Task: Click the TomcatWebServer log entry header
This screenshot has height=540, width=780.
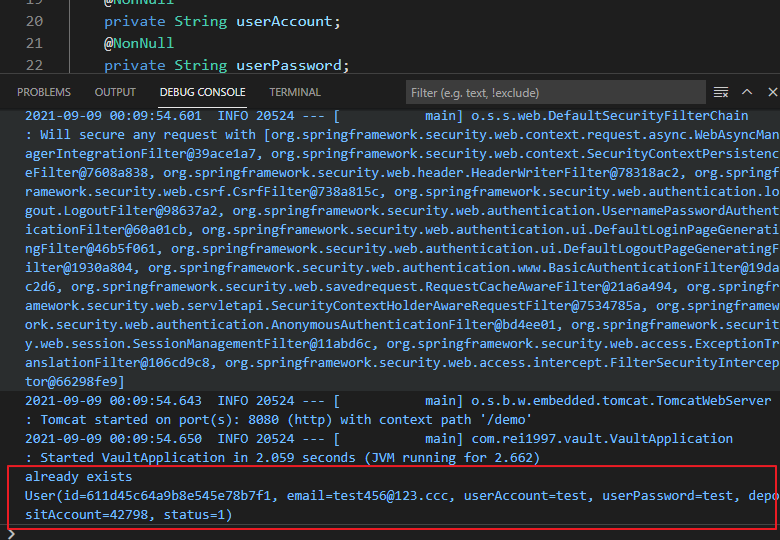Action: click(398, 401)
